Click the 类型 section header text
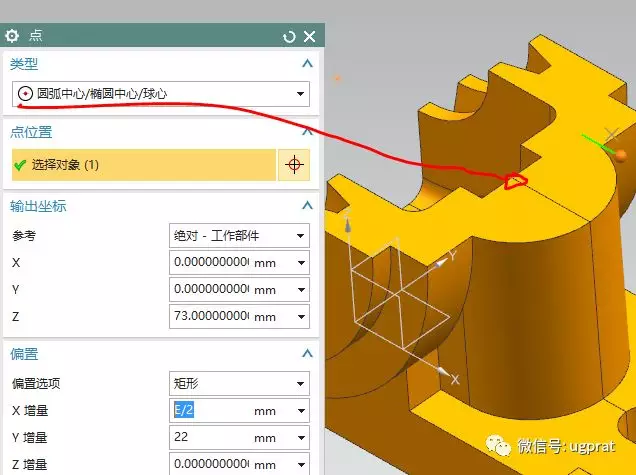The width and height of the screenshot is (636, 475). tap(24, 64)
